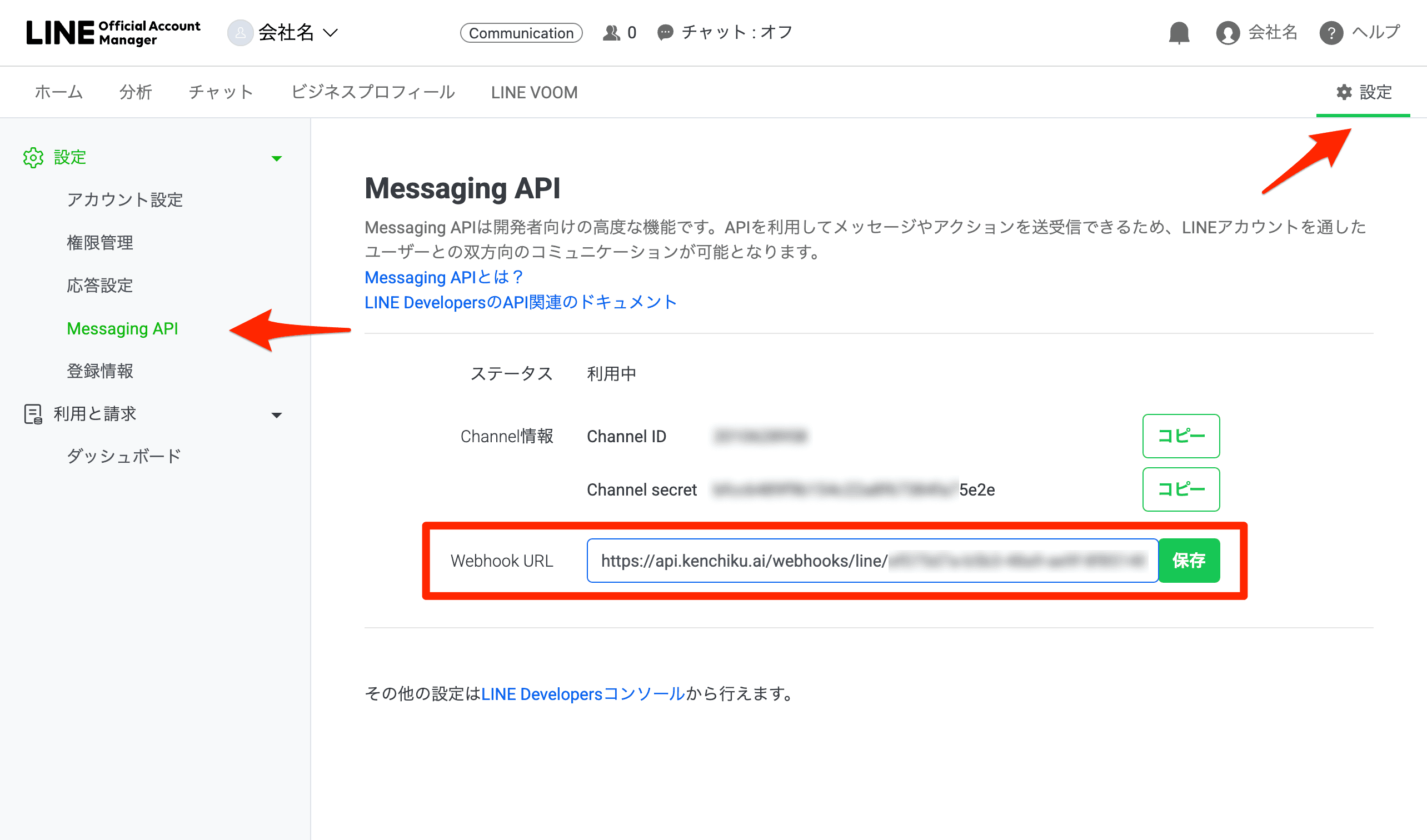Click 保存 to save the Webhook URL
Screen dimensions: 1427x840
pyautogui.click(x=1189, y=561)
